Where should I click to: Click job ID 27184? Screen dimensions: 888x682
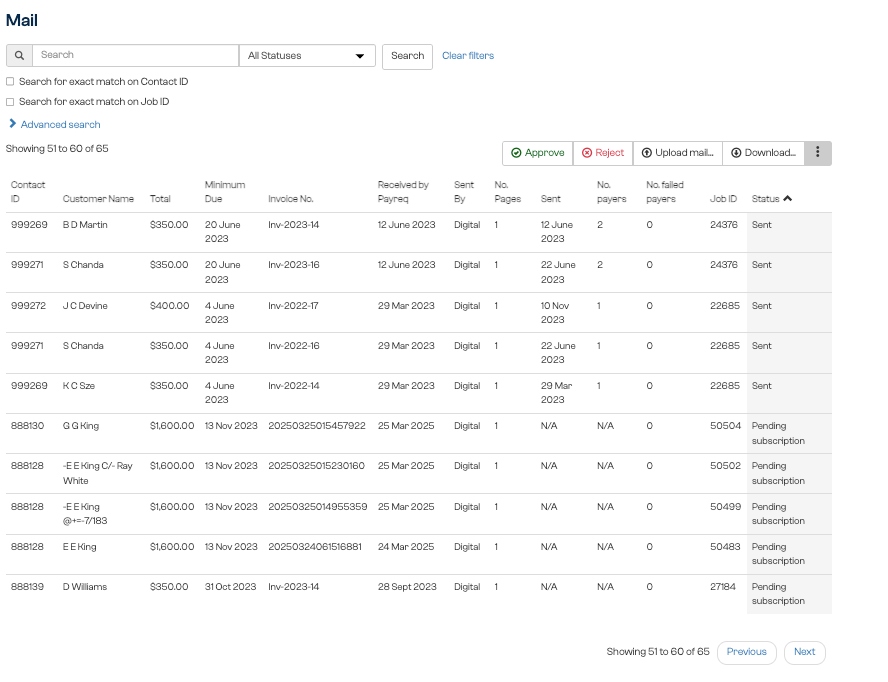tap(723, 587)
